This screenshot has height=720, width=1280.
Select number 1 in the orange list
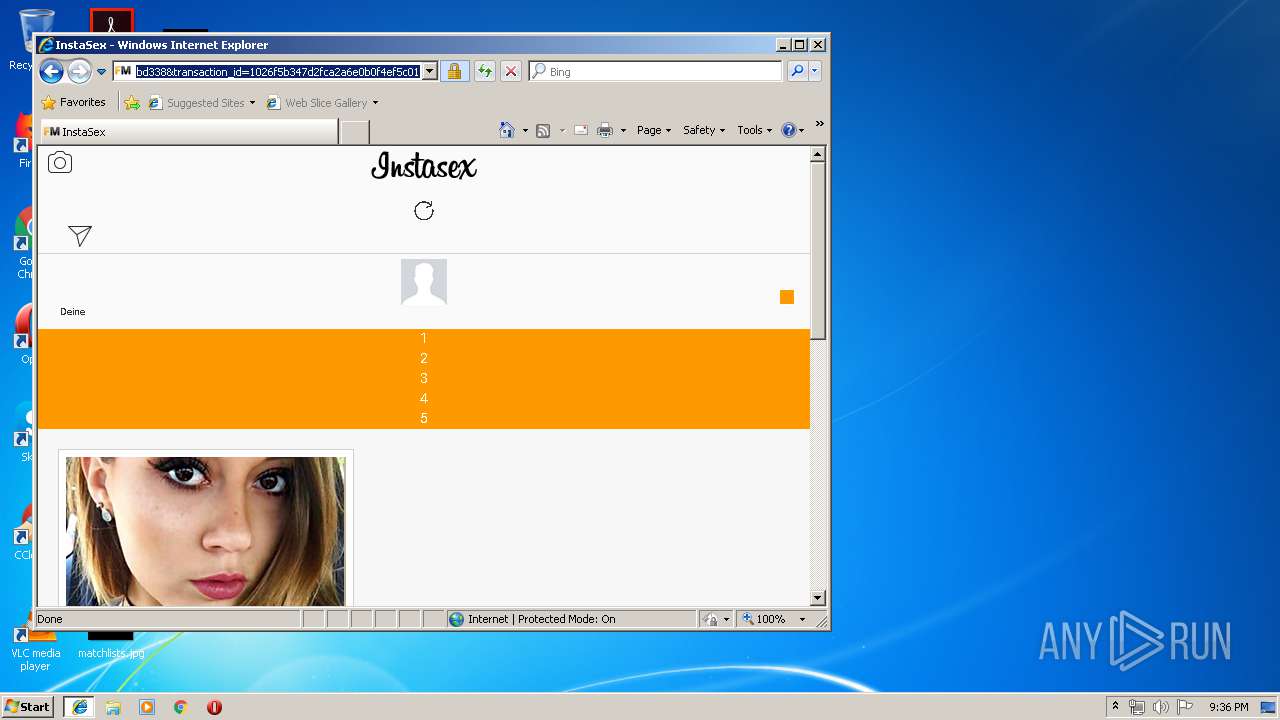(424, 338)
